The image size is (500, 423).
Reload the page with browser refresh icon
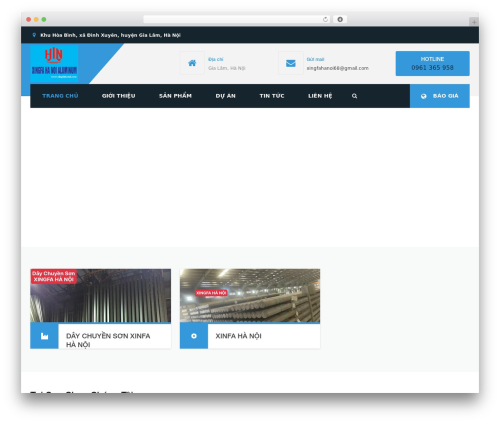pos(325,19)
